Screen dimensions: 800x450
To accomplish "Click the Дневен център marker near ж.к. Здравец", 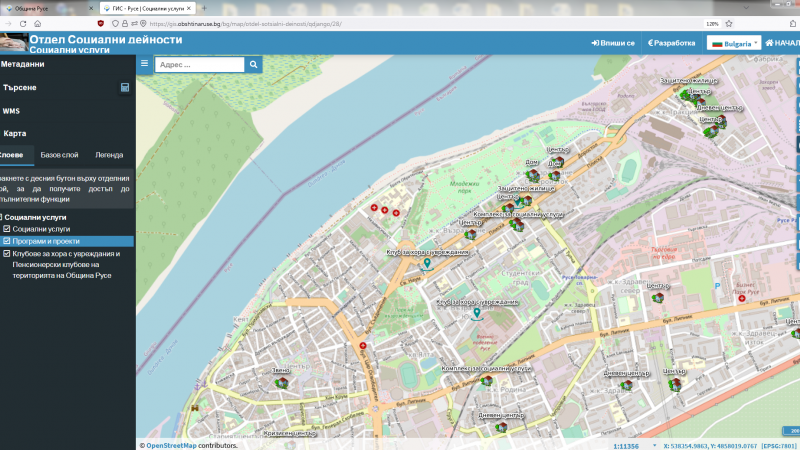I will coord(627,385).
